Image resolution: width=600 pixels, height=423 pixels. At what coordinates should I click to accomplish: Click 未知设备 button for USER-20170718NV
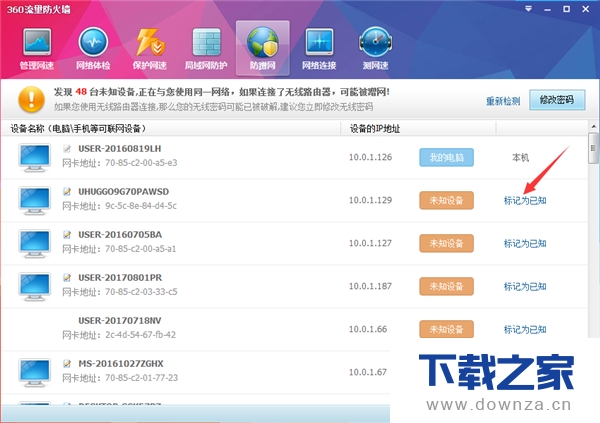(x=447, y=329)
